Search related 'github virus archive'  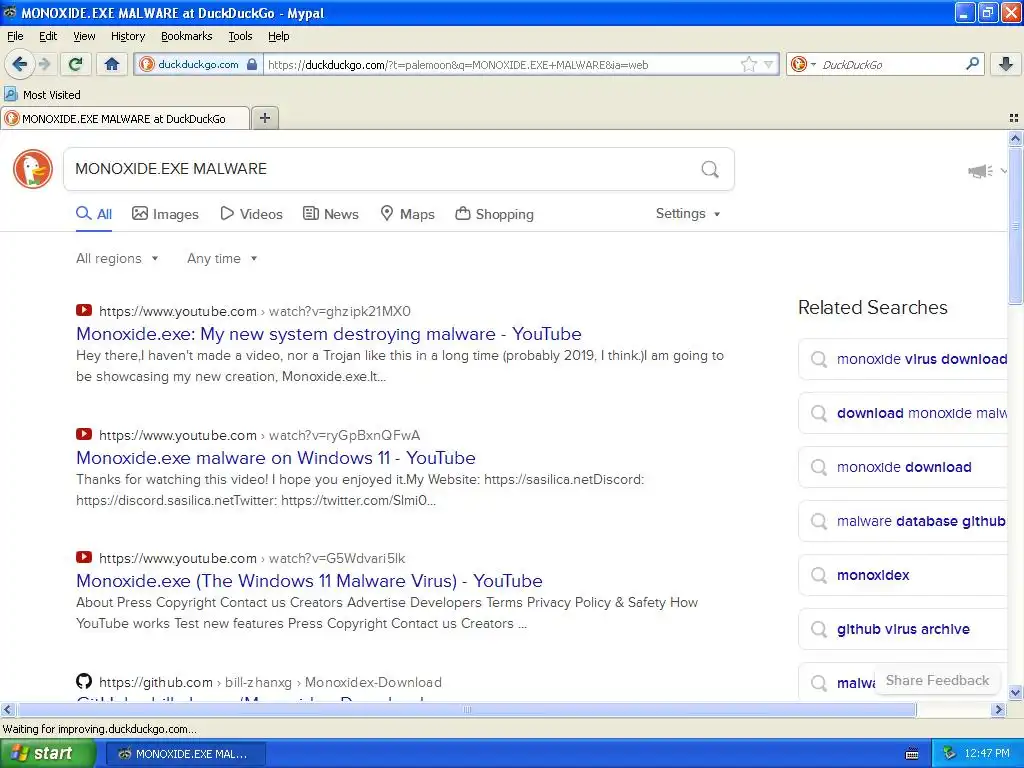click(903, 629)
